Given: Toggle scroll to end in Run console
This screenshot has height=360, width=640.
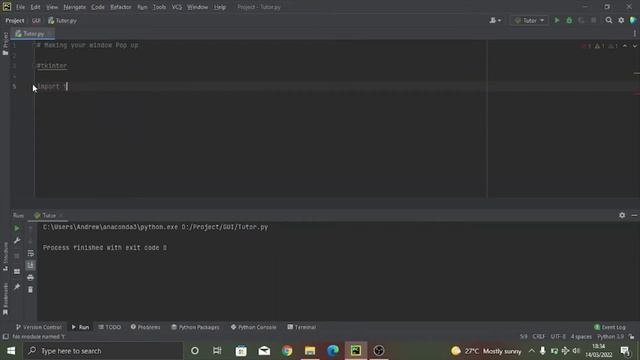Looking at the screenshot, I should click(x=30, y=265).
